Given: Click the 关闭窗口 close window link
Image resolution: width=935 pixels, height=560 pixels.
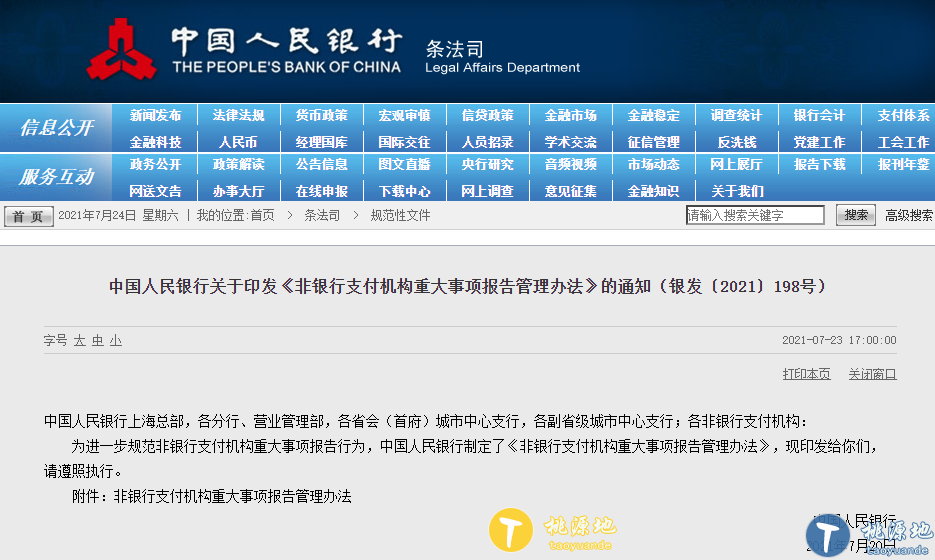Looking at the screenshot, I should (x=872, y=374).
